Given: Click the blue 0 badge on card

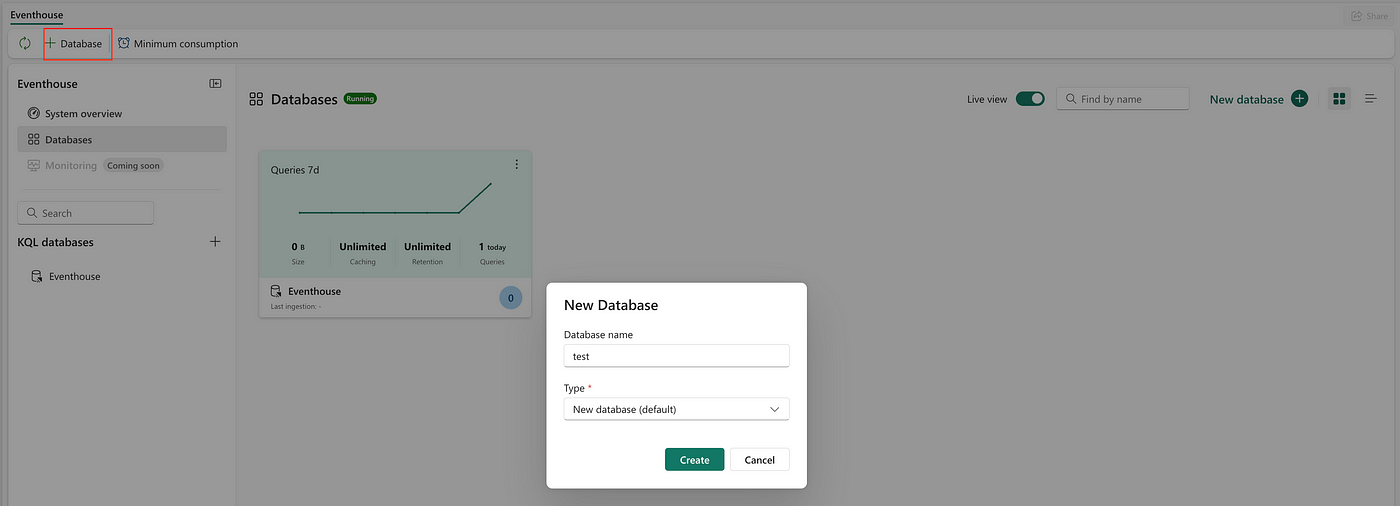Looking at the screenshot, I should [510, 298].
